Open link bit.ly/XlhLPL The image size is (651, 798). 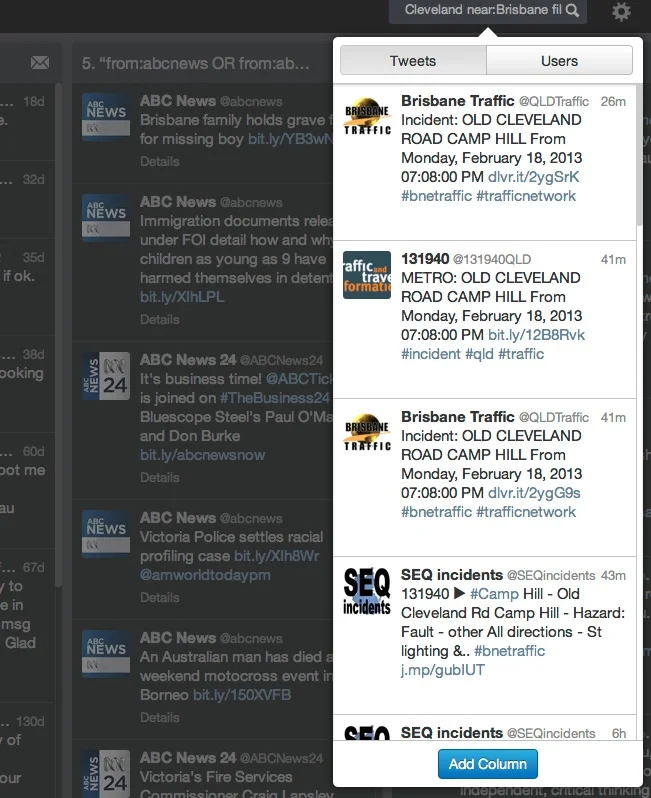(x=182, y=297)
